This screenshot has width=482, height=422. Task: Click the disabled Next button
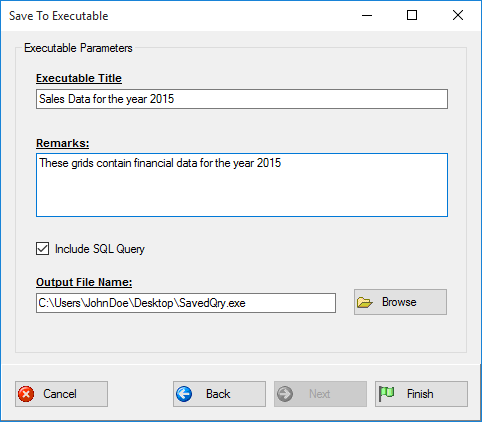coord(320,394)
